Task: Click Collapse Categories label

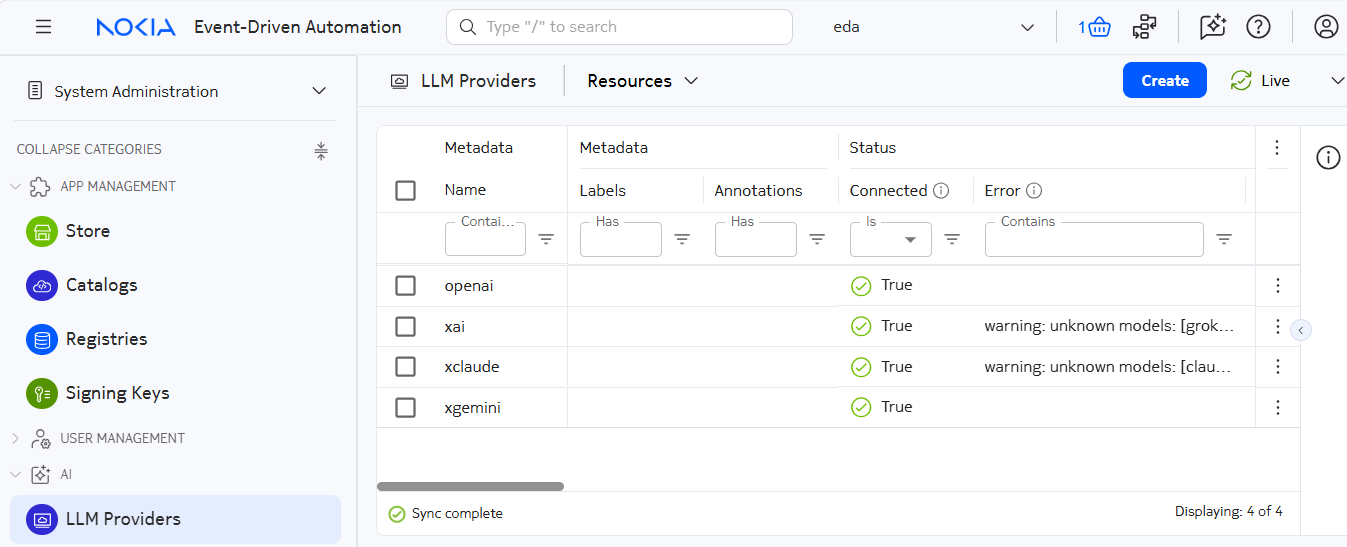Action: 89,149
